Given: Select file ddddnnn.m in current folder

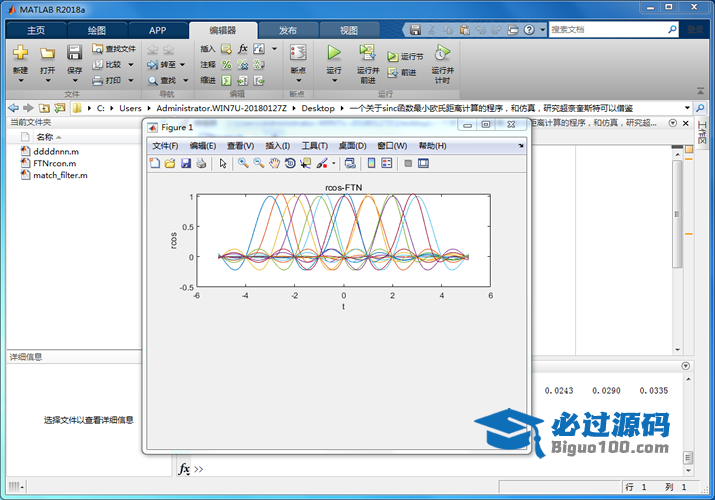Looking at the screenshot, I should click(56, 151).
